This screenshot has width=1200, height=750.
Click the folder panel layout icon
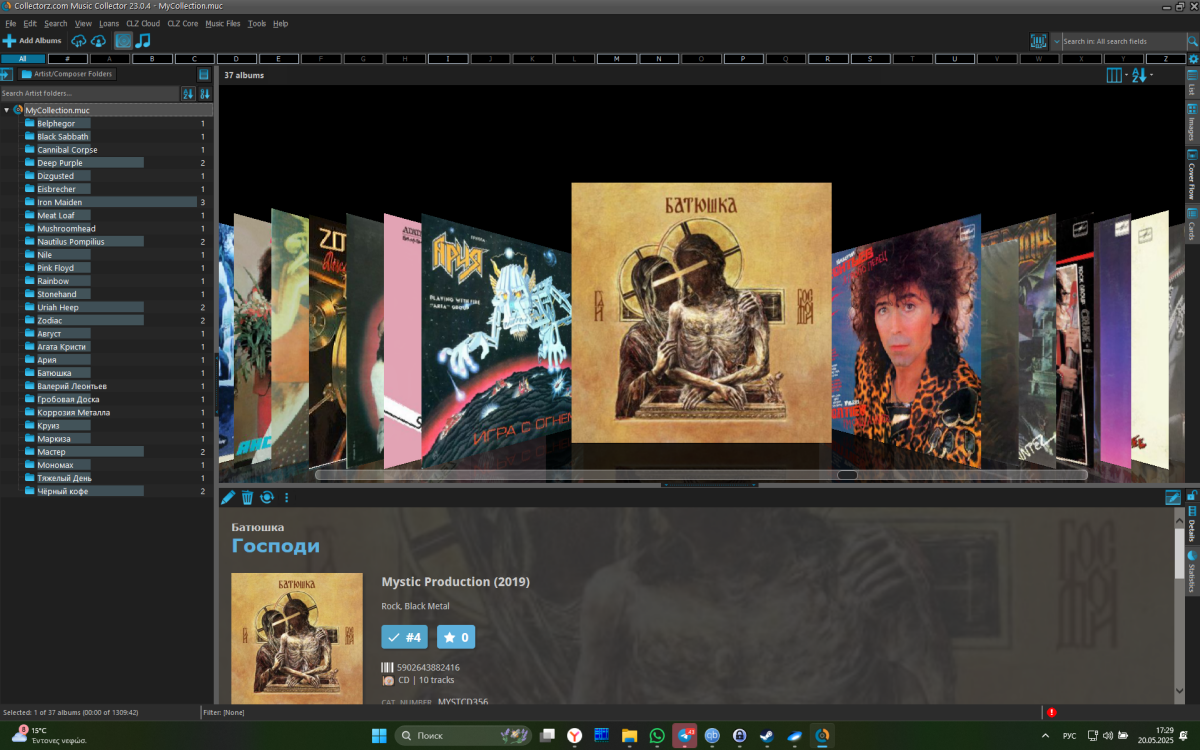point(204,74)
